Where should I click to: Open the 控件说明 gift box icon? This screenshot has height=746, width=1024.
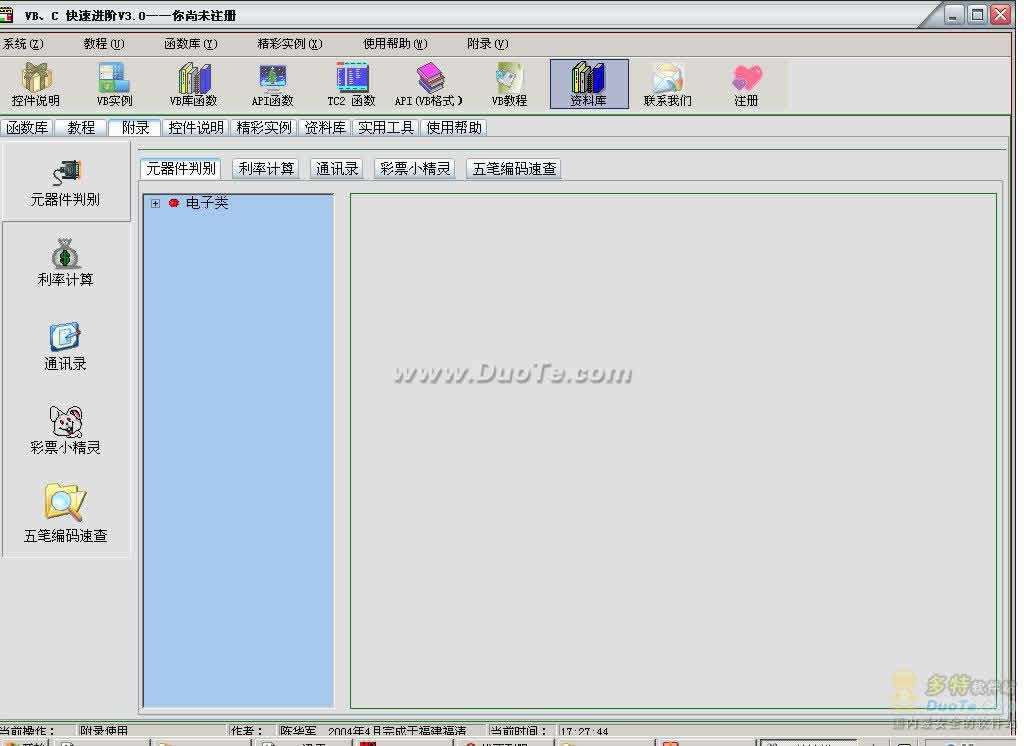pos(36,79)
